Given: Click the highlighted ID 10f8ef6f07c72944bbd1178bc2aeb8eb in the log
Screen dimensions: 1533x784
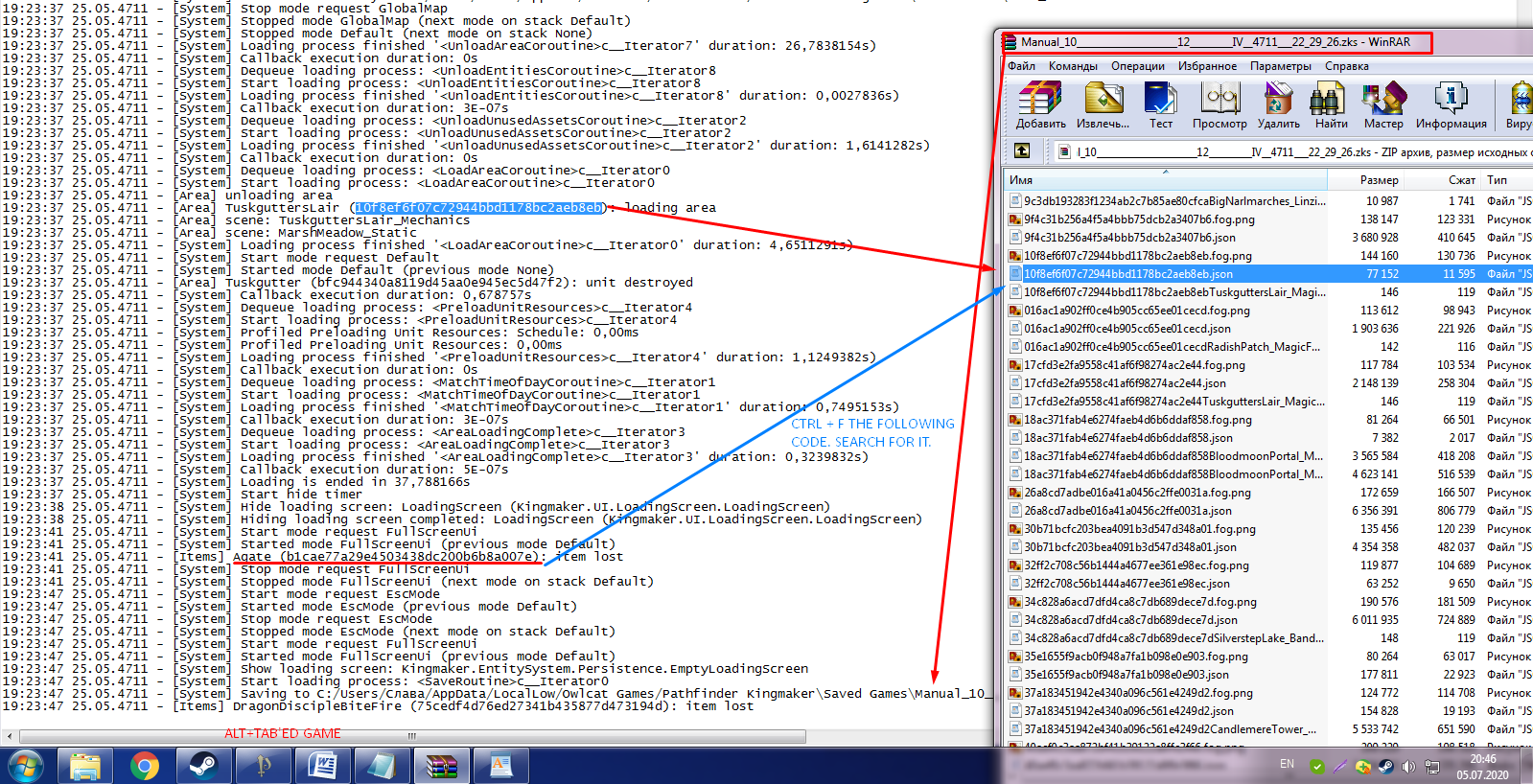Looking at the screenshot, I should point(479,208).
